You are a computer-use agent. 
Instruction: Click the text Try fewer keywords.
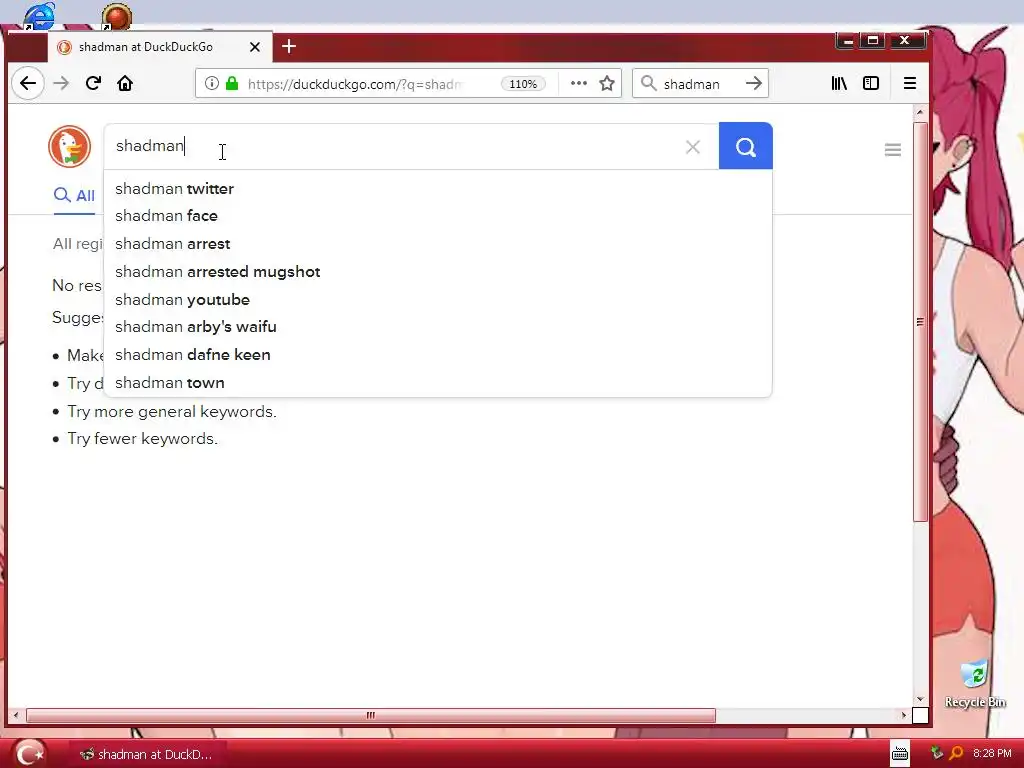142,438
